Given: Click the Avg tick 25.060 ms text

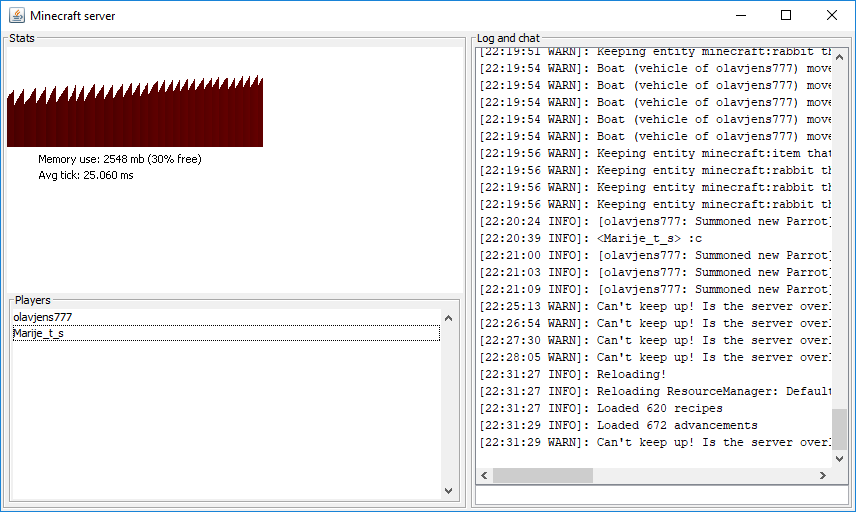Looking at the screenshot, I should click(86, 175).
